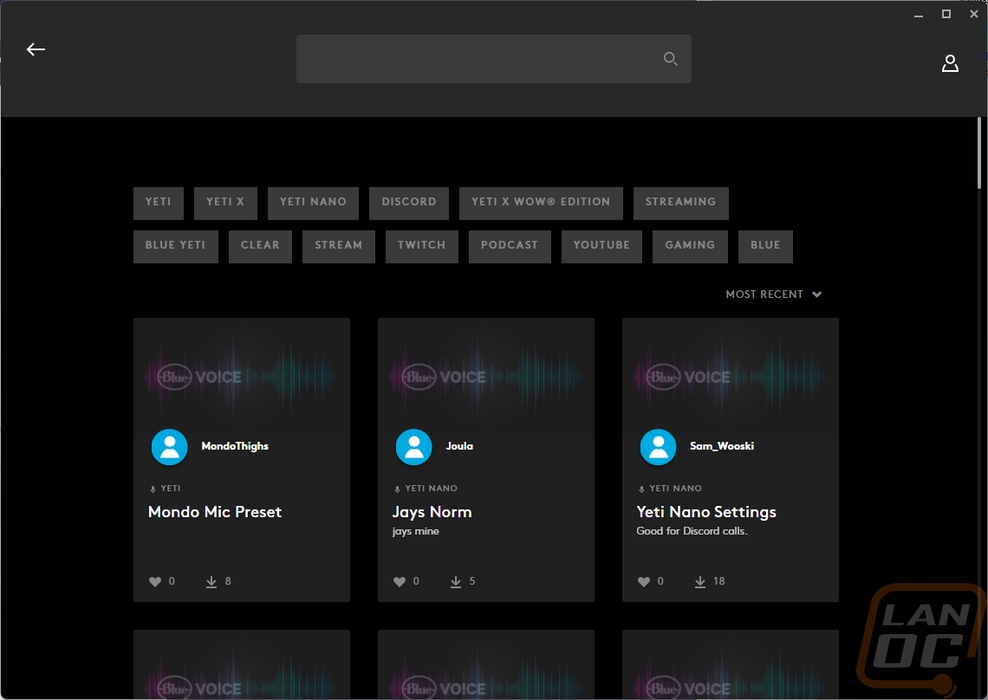Screen dimensions: 988x700
Task: Open the Yeti Nano Settings preset card
Action: [730, 460]
